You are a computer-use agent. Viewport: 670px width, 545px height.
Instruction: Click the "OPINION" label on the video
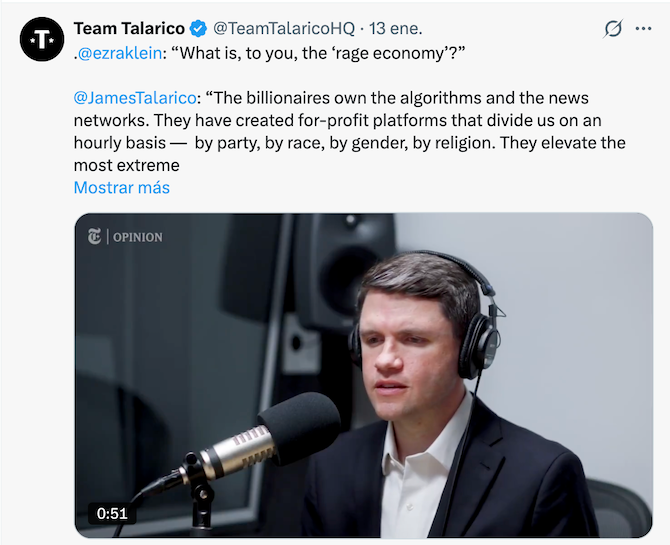[137, 237]
